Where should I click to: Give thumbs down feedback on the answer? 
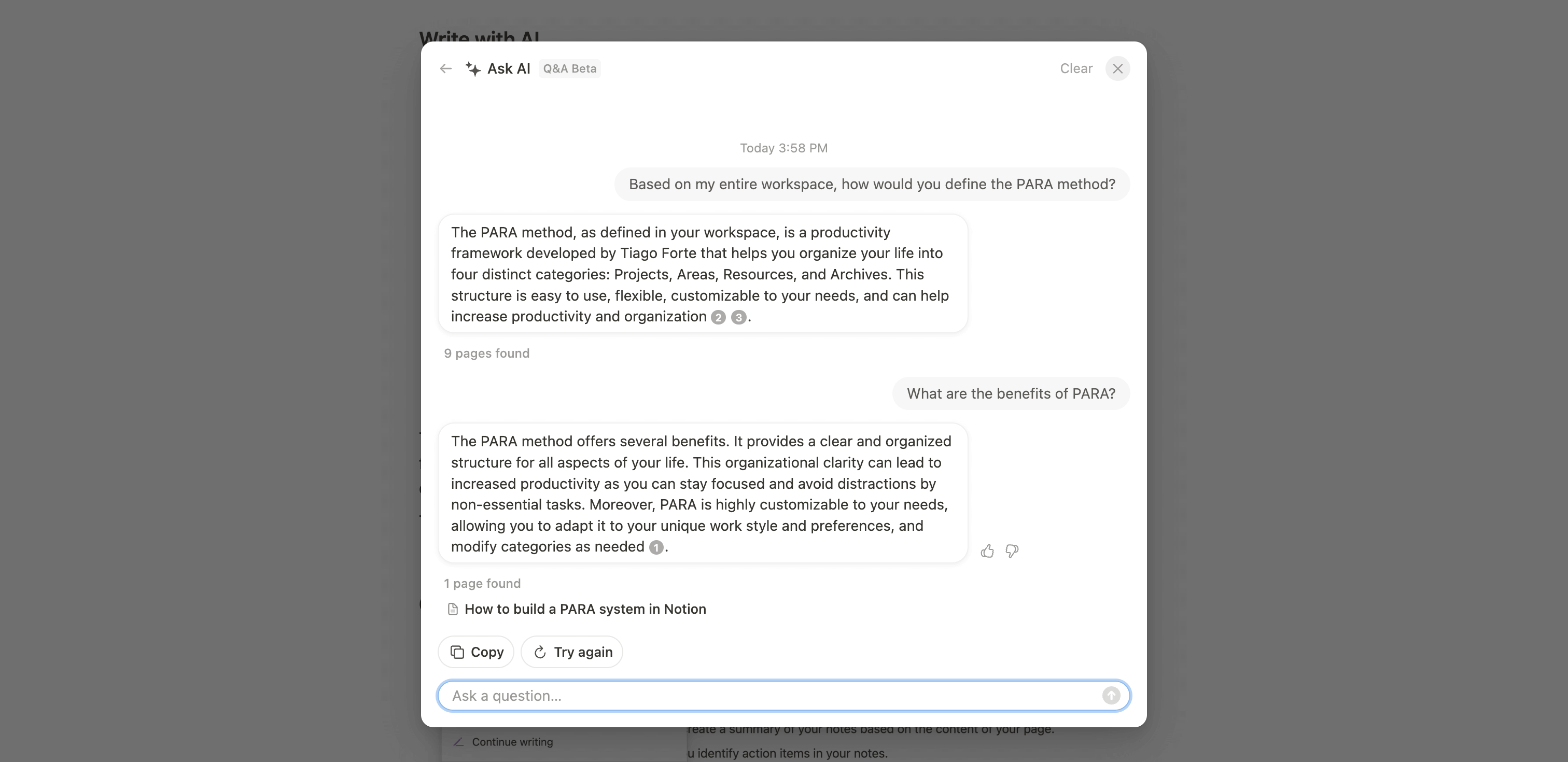[1012, 551]
